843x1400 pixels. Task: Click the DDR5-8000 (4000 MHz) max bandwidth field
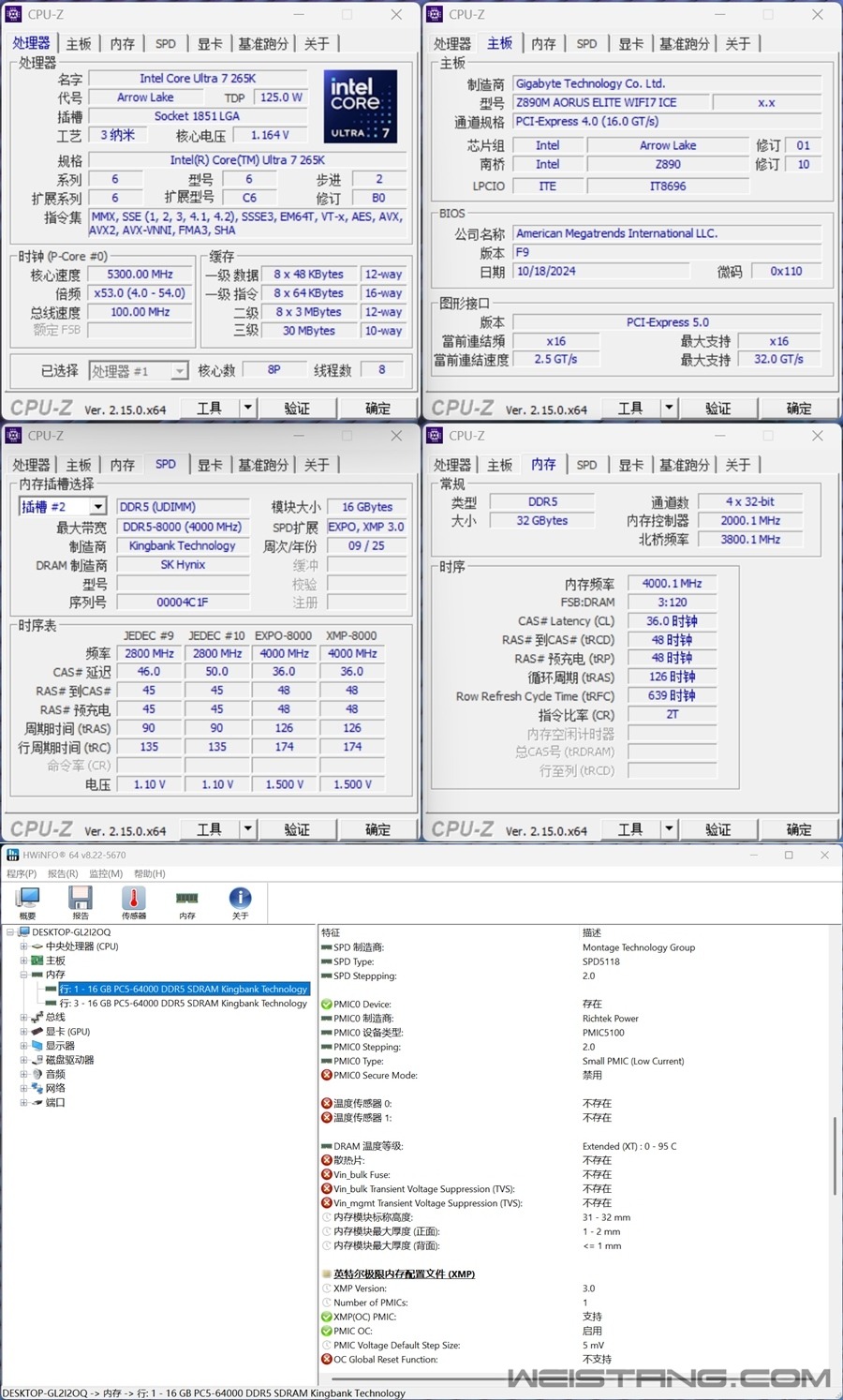183,527
